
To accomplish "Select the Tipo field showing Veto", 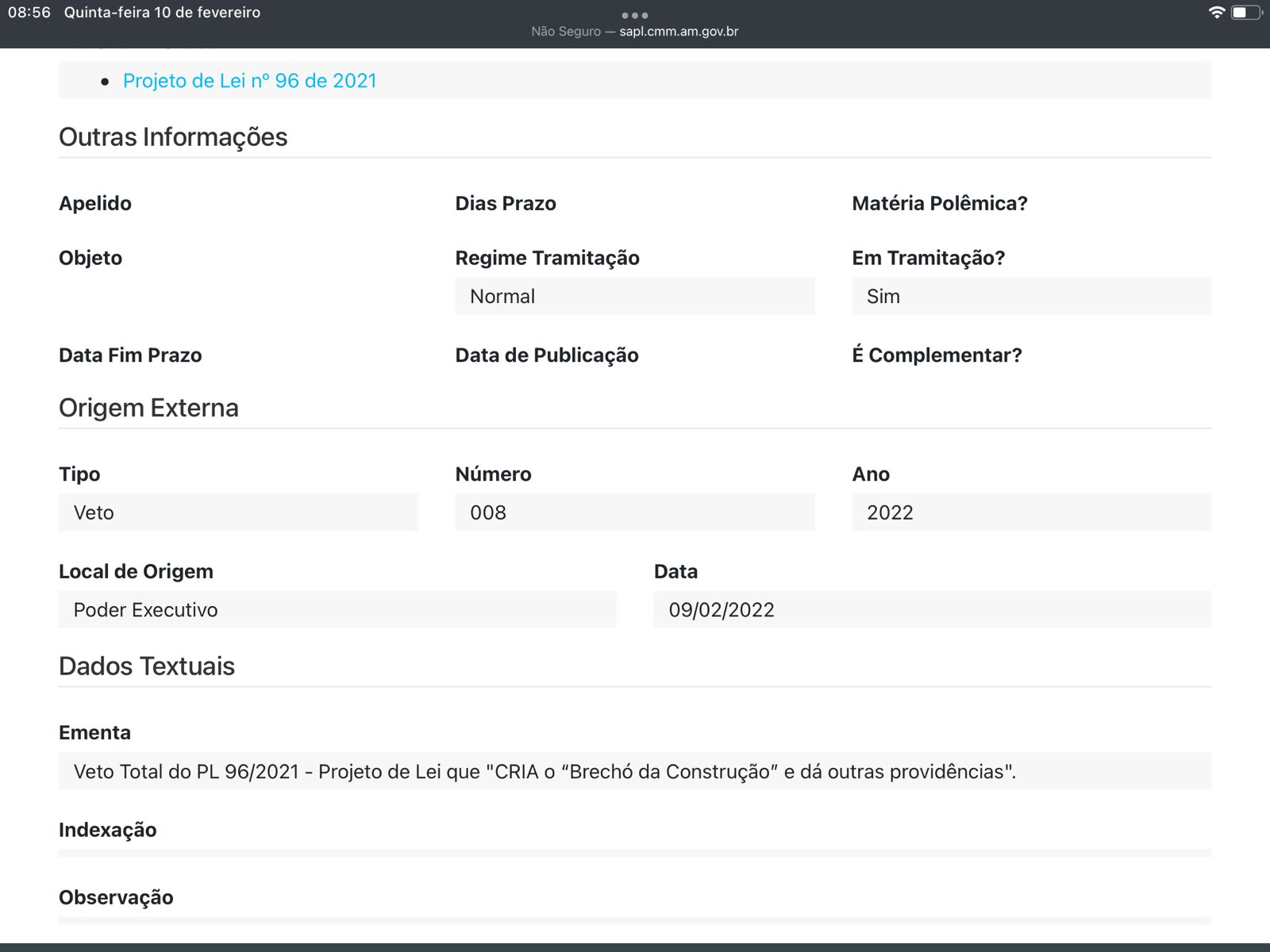I will pyautogui.click(x=237, y=512).
